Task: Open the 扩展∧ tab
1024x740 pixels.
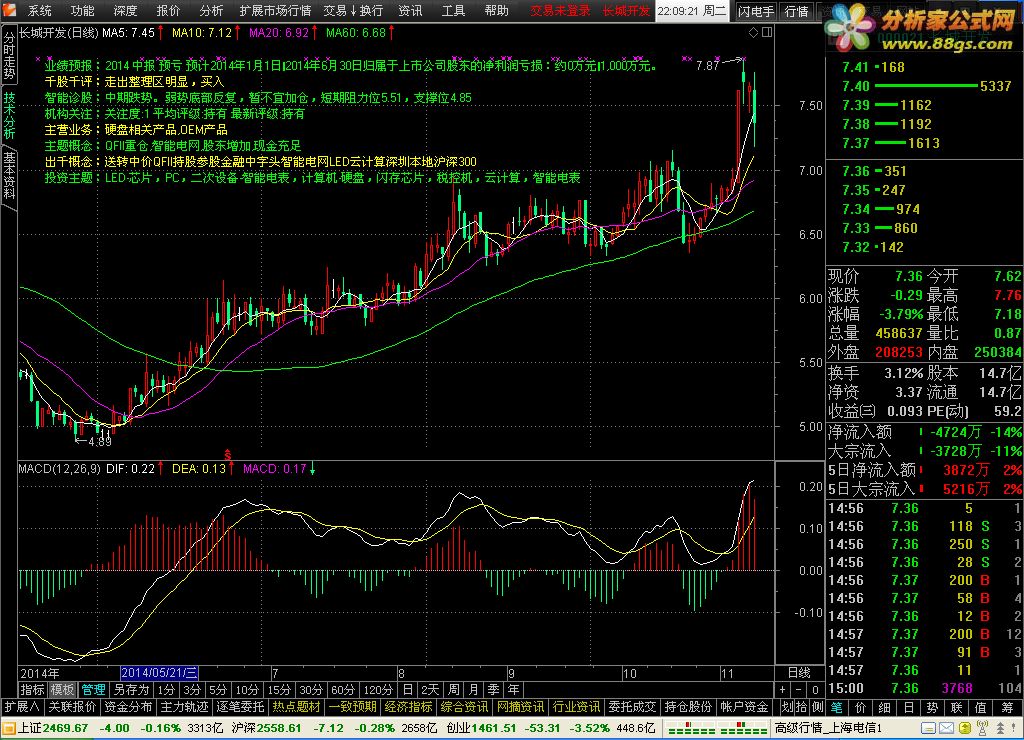Action: tap(22, 707)
